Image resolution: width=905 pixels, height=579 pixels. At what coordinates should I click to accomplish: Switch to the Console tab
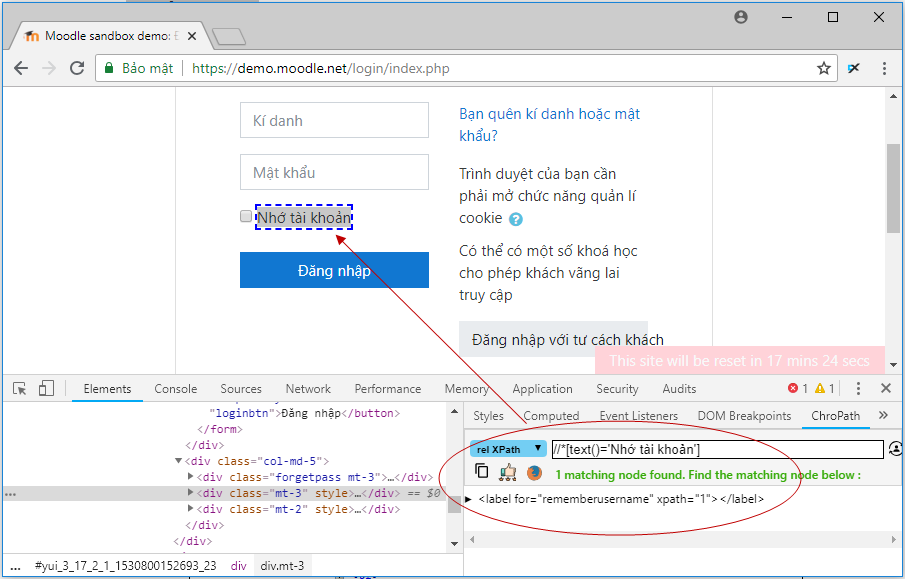175,389
